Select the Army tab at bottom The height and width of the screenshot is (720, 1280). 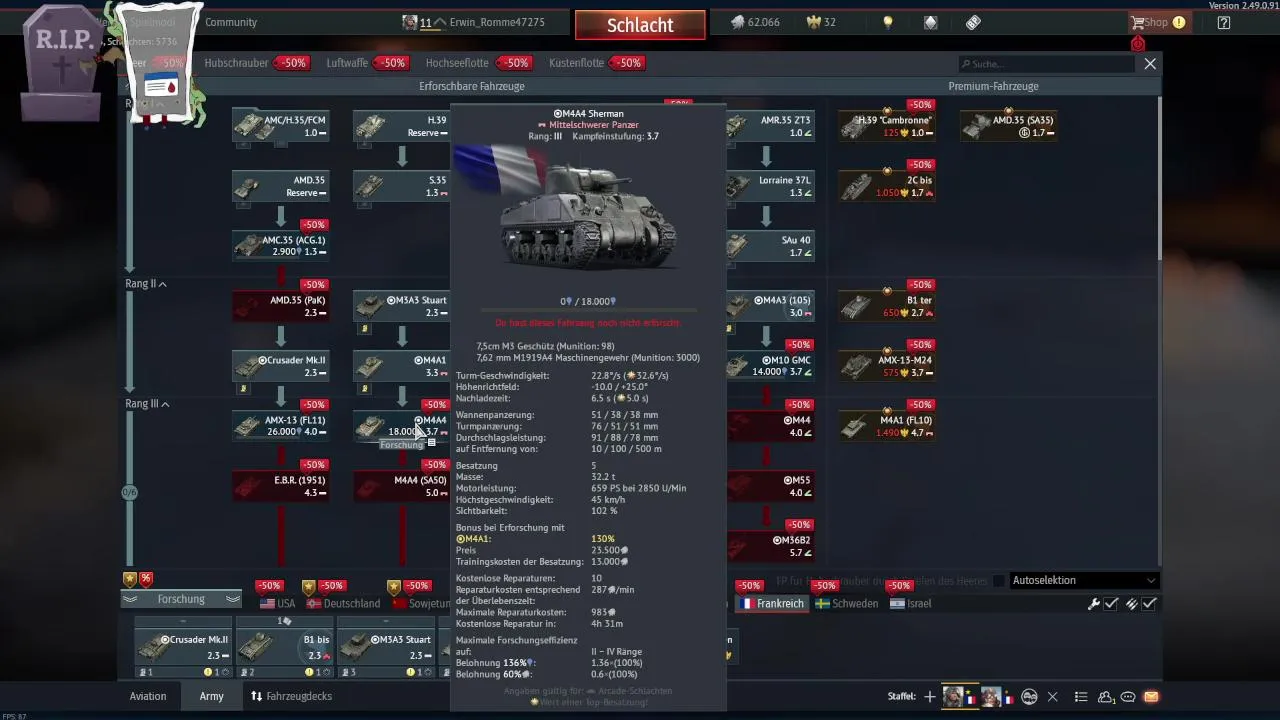211,696
